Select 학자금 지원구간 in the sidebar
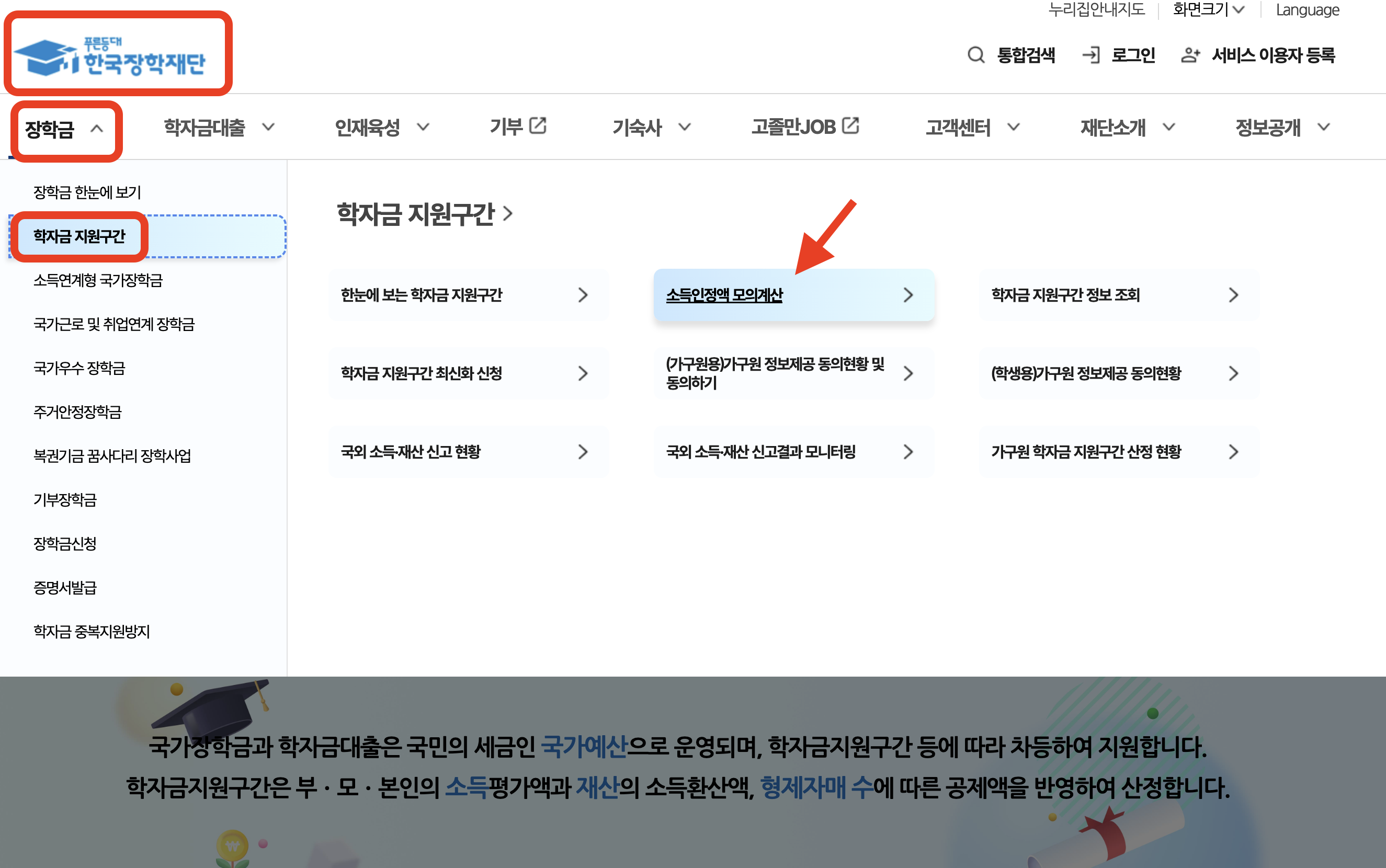Screen dimensions: 1386x868 tap(79, 236)
